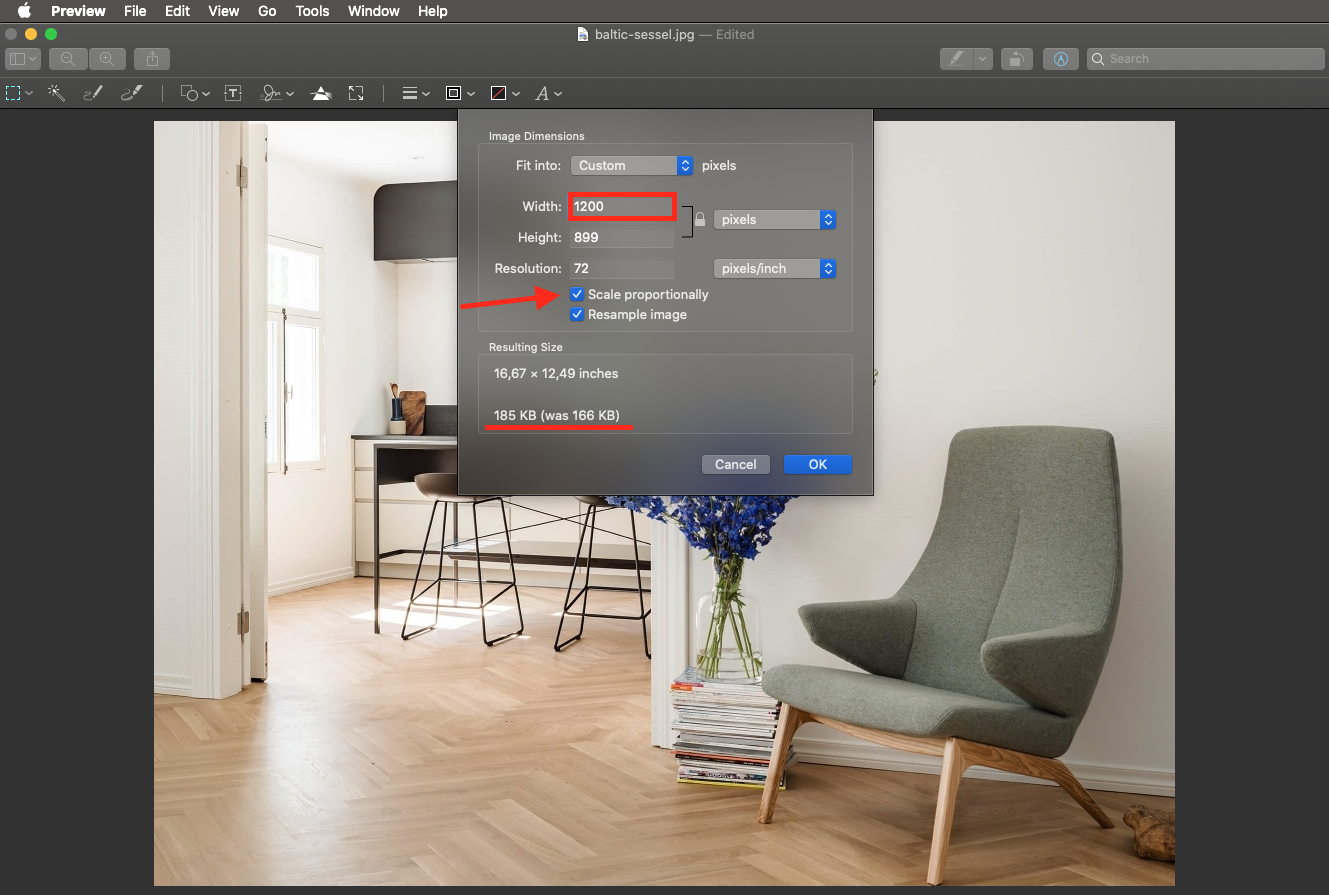Open the File menu
The height and width of the screenshot is (895, 1329).
coord(135,11)
